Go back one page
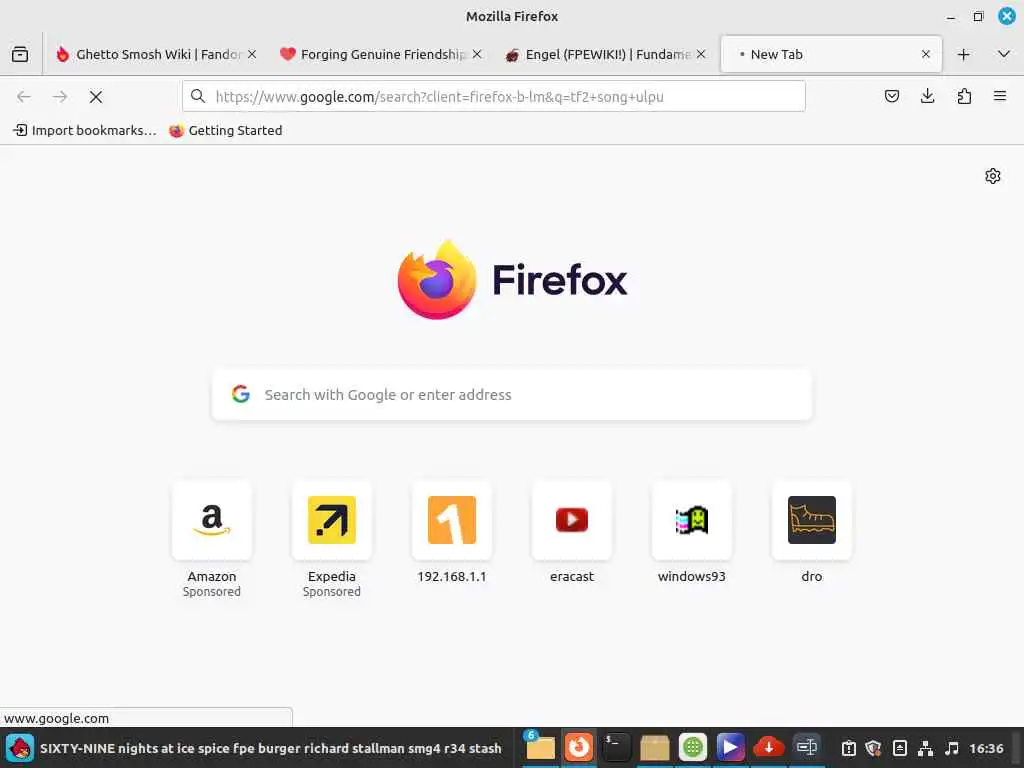This screenshot has height=768, width=1024. (24, 97)
